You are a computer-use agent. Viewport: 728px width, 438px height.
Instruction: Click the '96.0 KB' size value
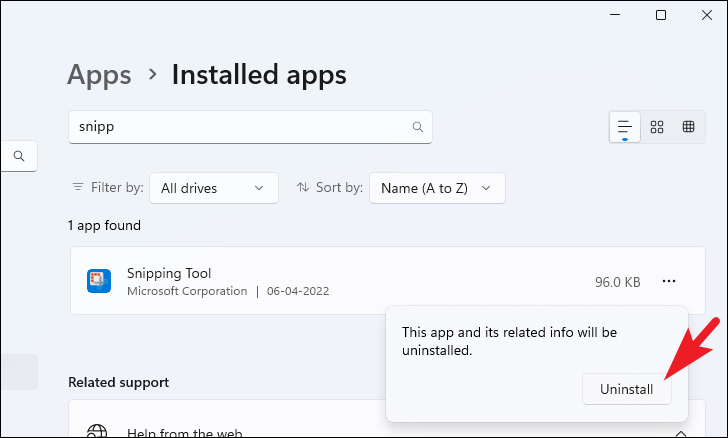click(x=618, y=282)
